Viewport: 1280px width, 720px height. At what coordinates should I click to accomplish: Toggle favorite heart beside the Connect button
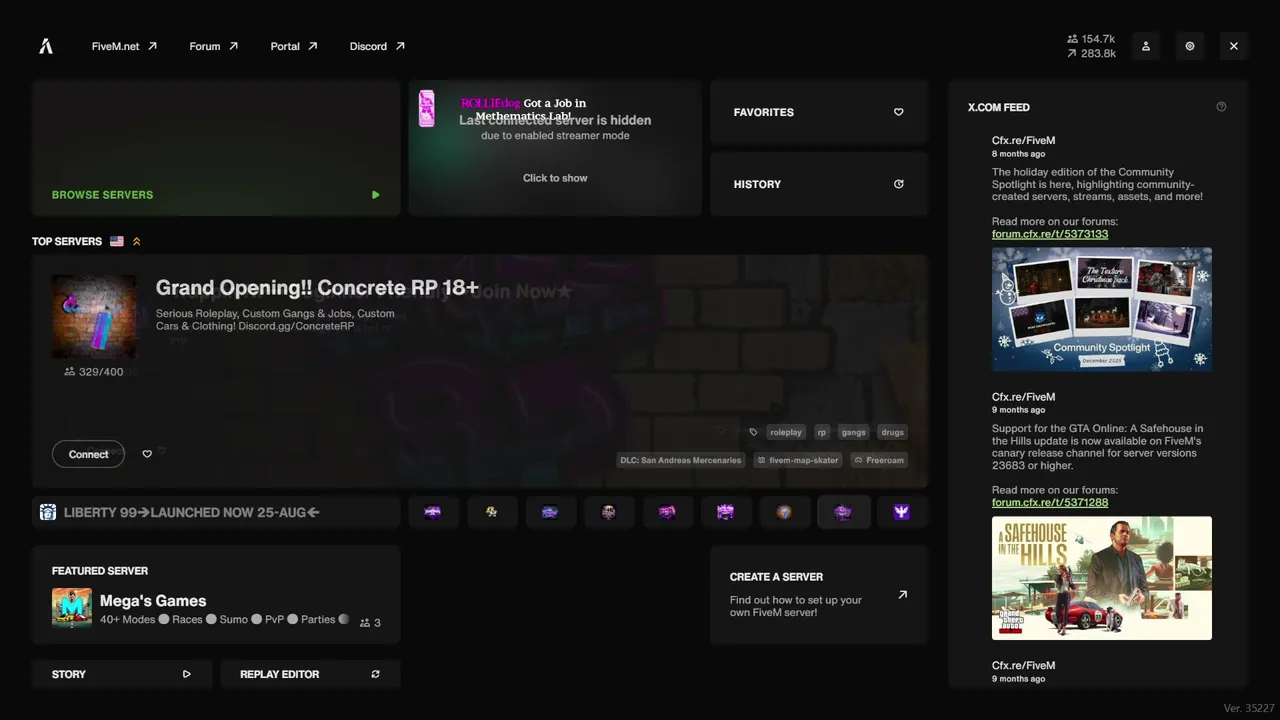click(x=147, y=454)
